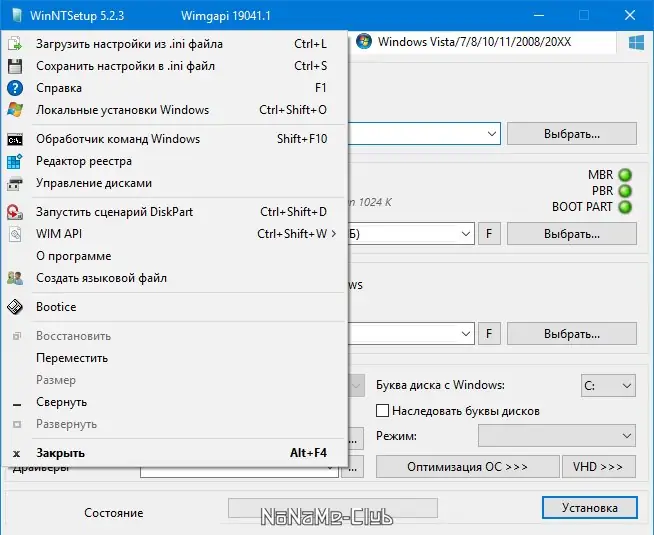Screen dimensions: 654x535
Task: Click the installation progress bar
Action: tap(333, 508)
